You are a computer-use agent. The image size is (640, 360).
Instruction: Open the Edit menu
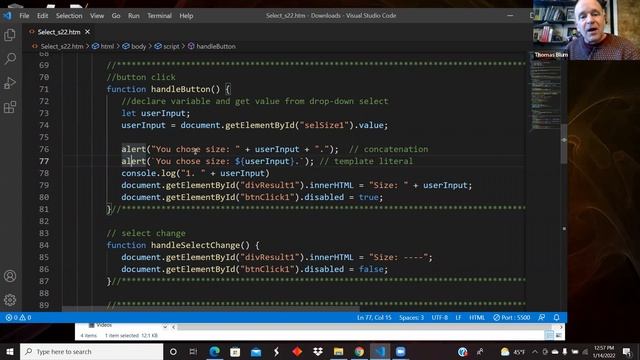(x=42, y=16)
